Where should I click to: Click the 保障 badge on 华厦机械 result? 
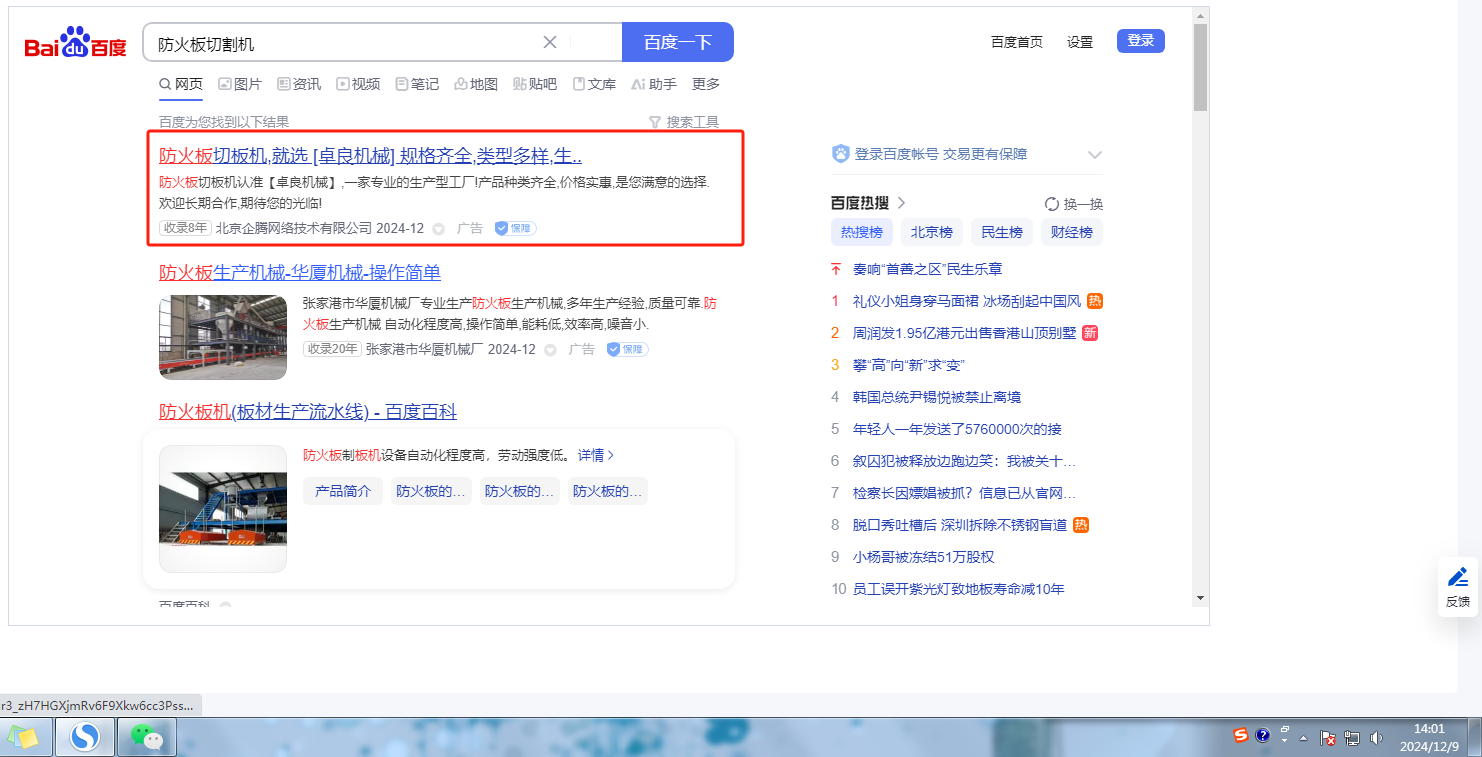click(627, 349)
